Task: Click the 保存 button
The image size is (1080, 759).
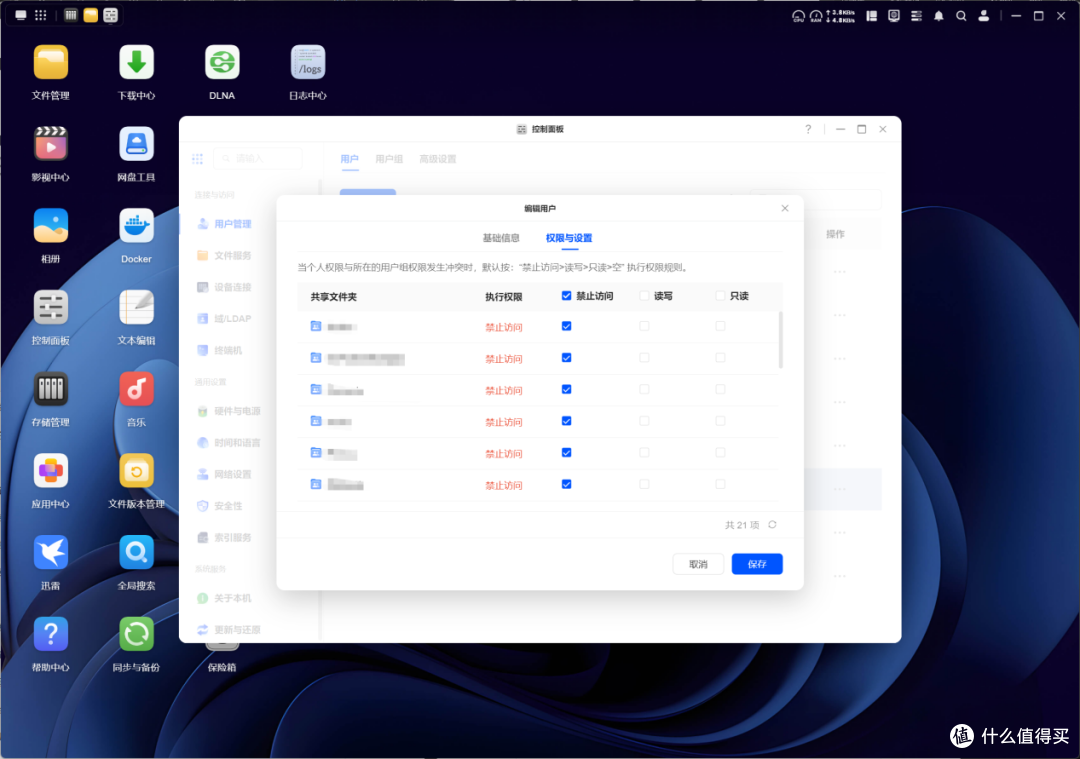Action: click(757, 564)
